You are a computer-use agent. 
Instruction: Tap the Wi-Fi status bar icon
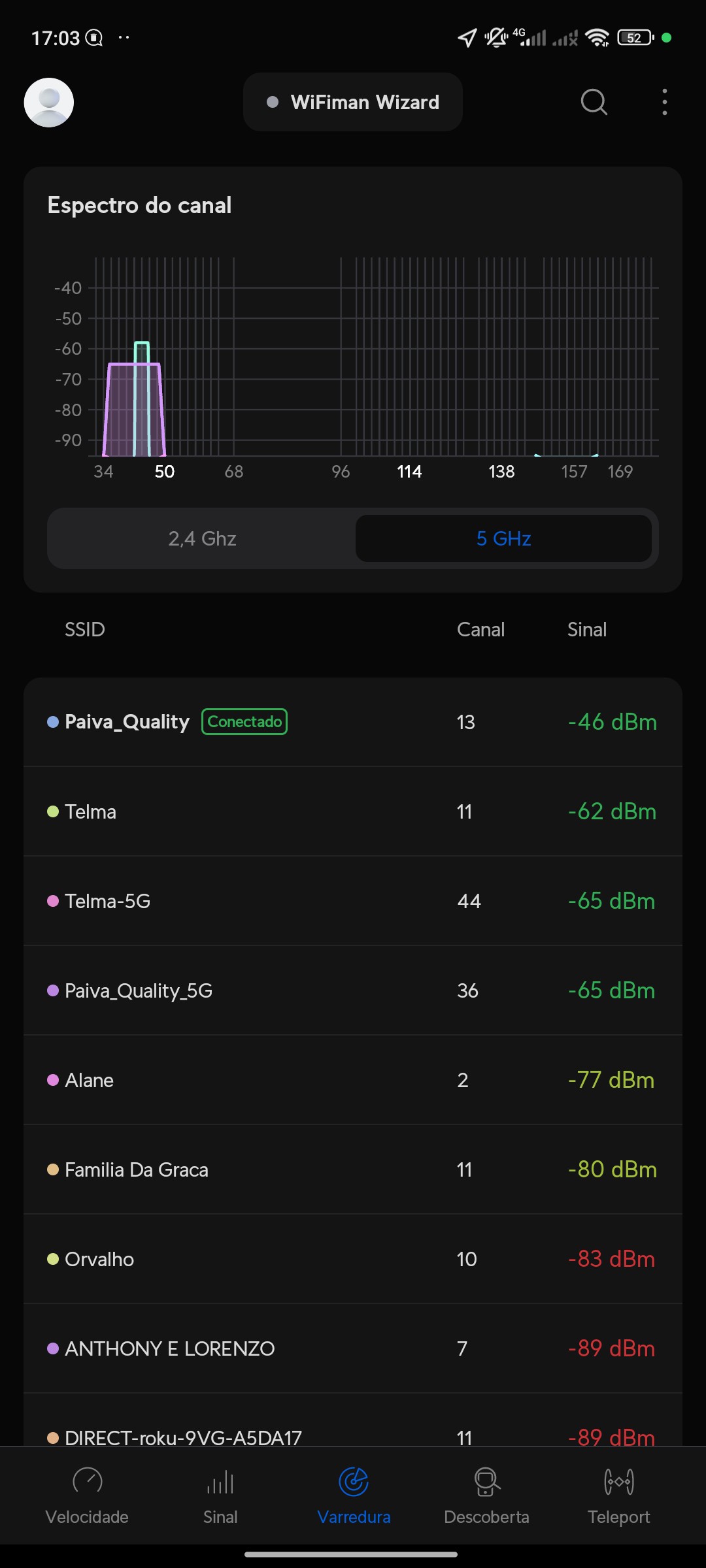597,38
